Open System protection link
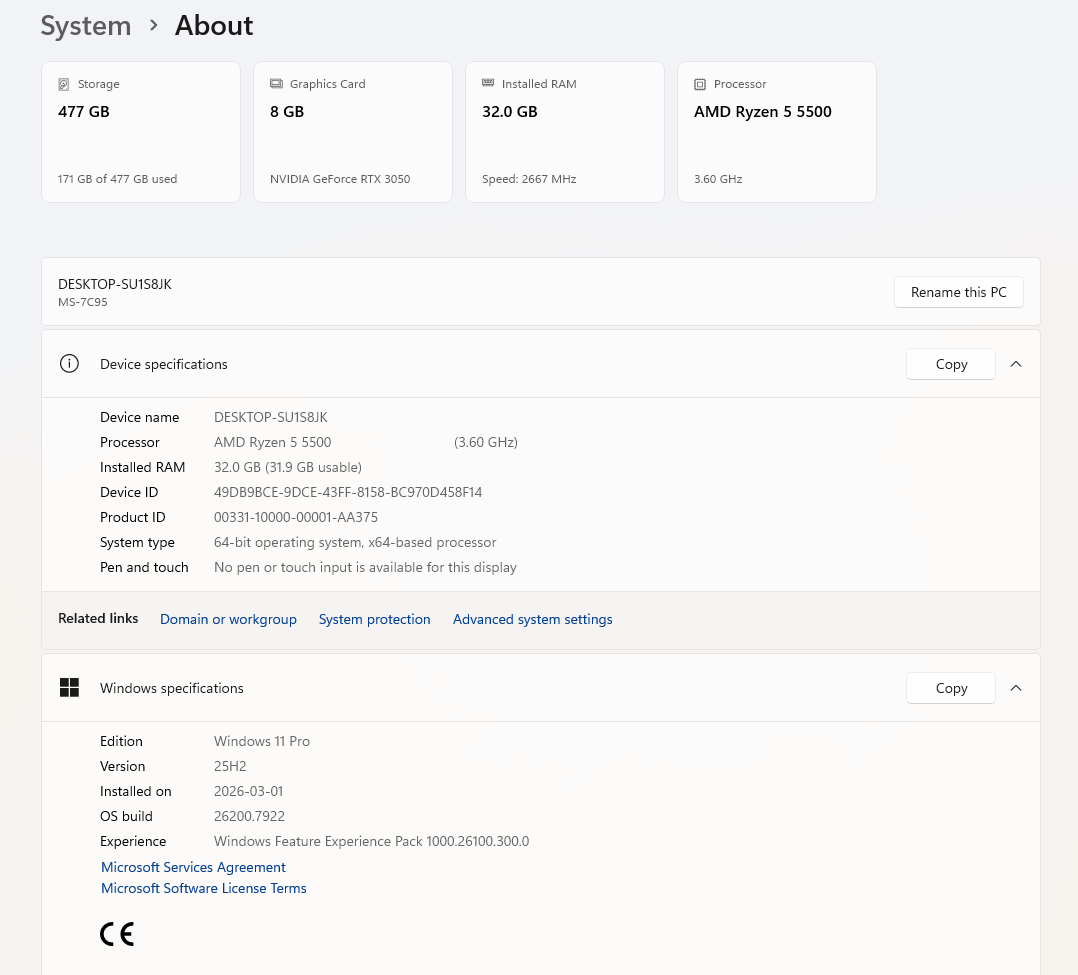 pos(375,620)
